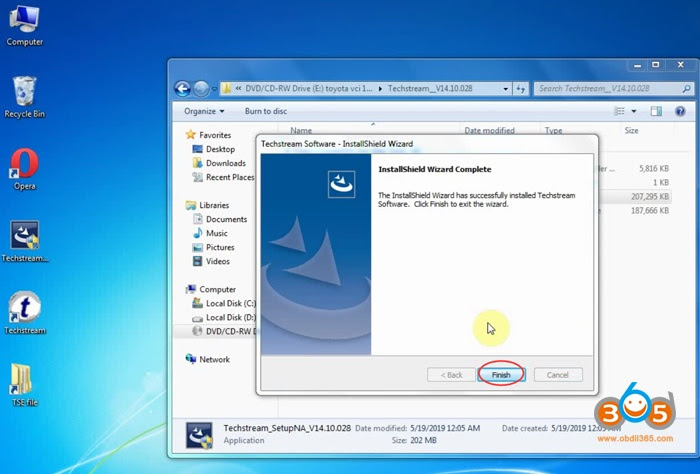Select the TSE file folder icon
The width and height of the screenshot is (700, 474).
[x=25, y=385]
